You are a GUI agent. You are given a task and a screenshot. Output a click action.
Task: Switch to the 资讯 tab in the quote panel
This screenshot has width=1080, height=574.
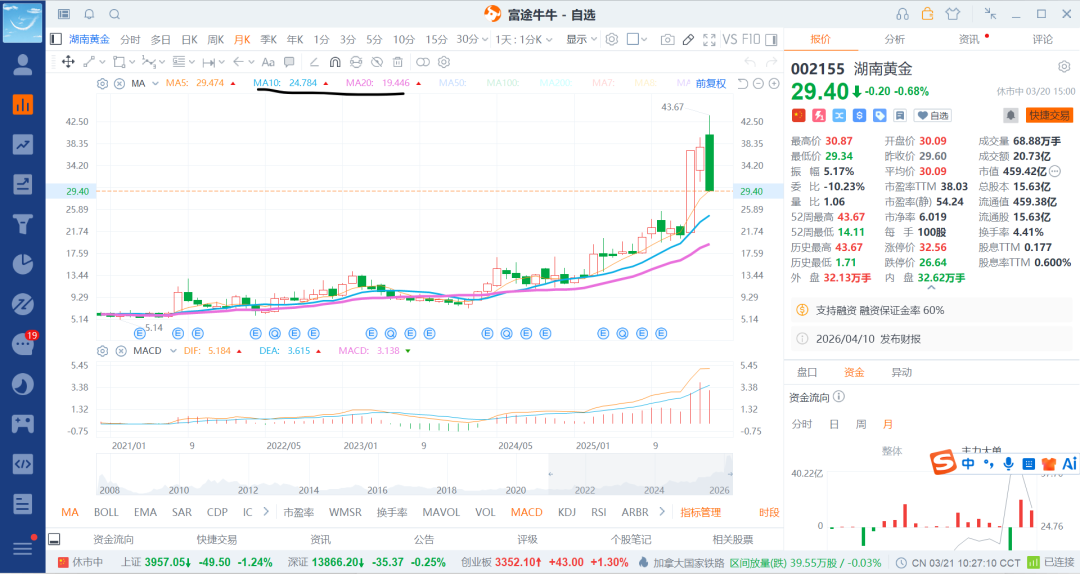coord(969,39)
